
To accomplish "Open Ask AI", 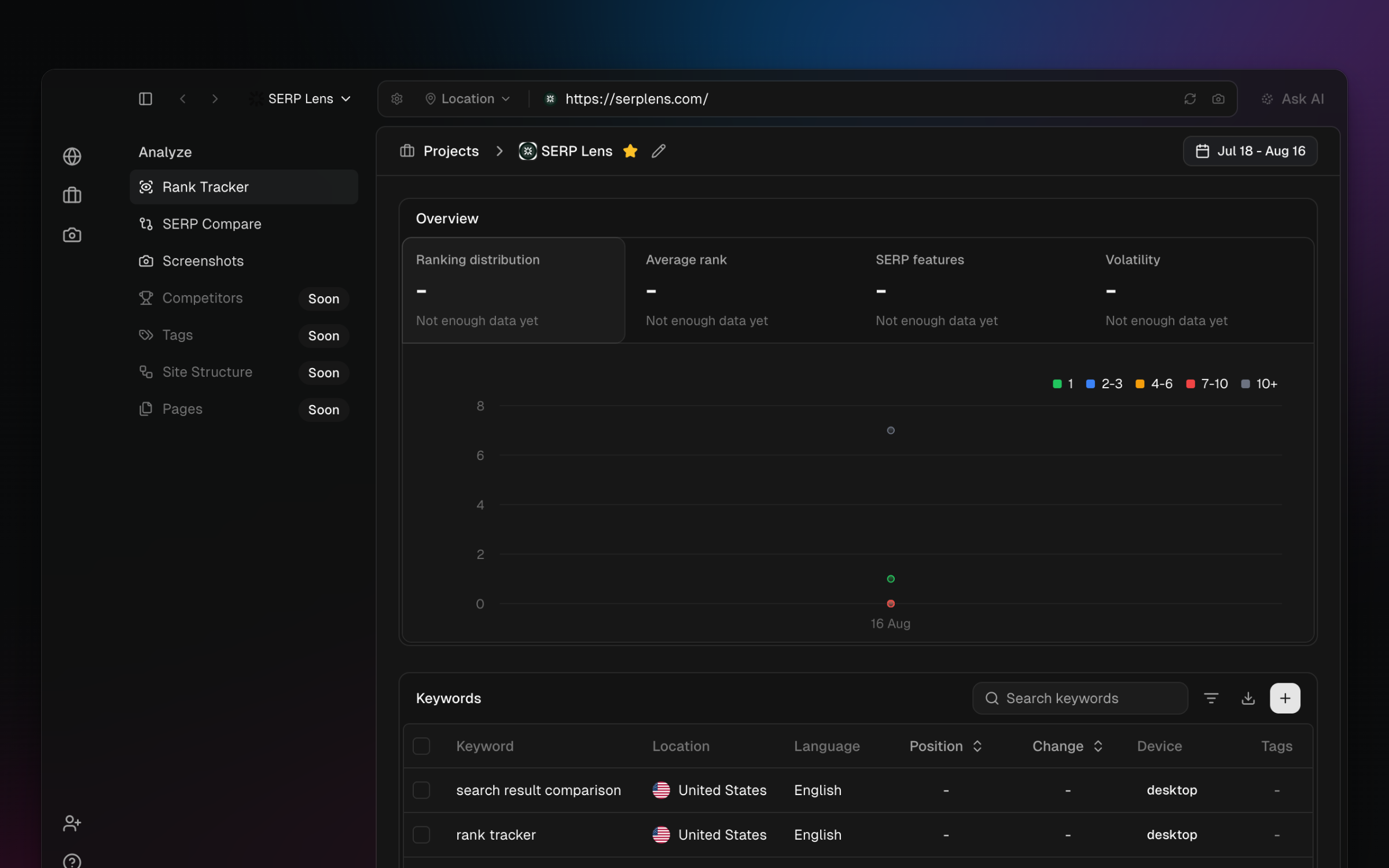I will pyautogui.click(x=1293, y=99).
